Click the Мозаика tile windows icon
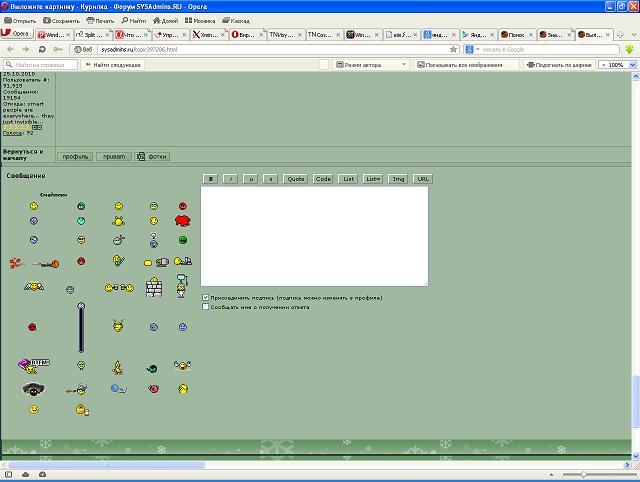This screenshot has height=482, width=640. [188, 20]
